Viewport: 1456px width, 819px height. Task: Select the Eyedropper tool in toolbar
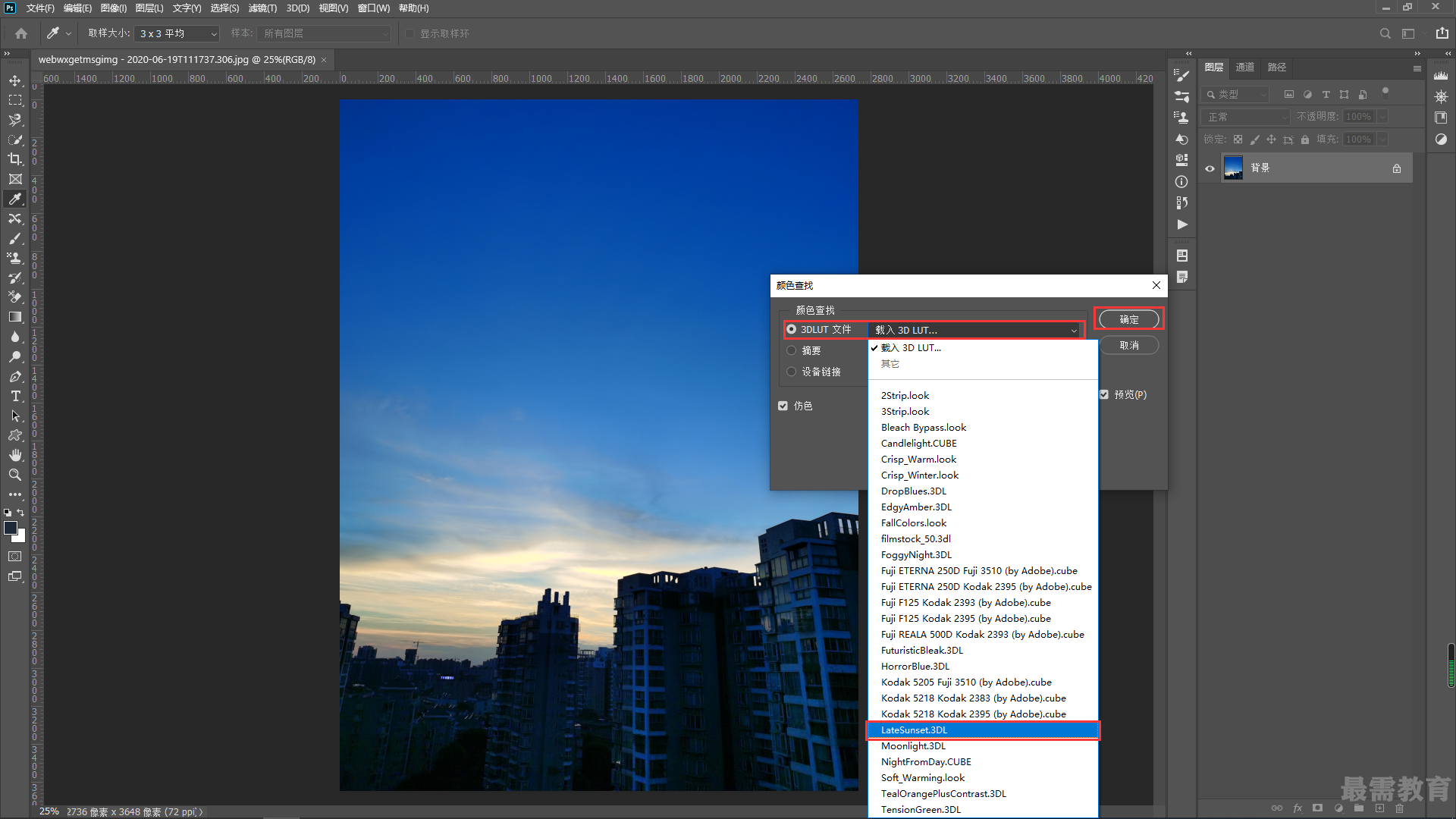(x=15, y=199)
